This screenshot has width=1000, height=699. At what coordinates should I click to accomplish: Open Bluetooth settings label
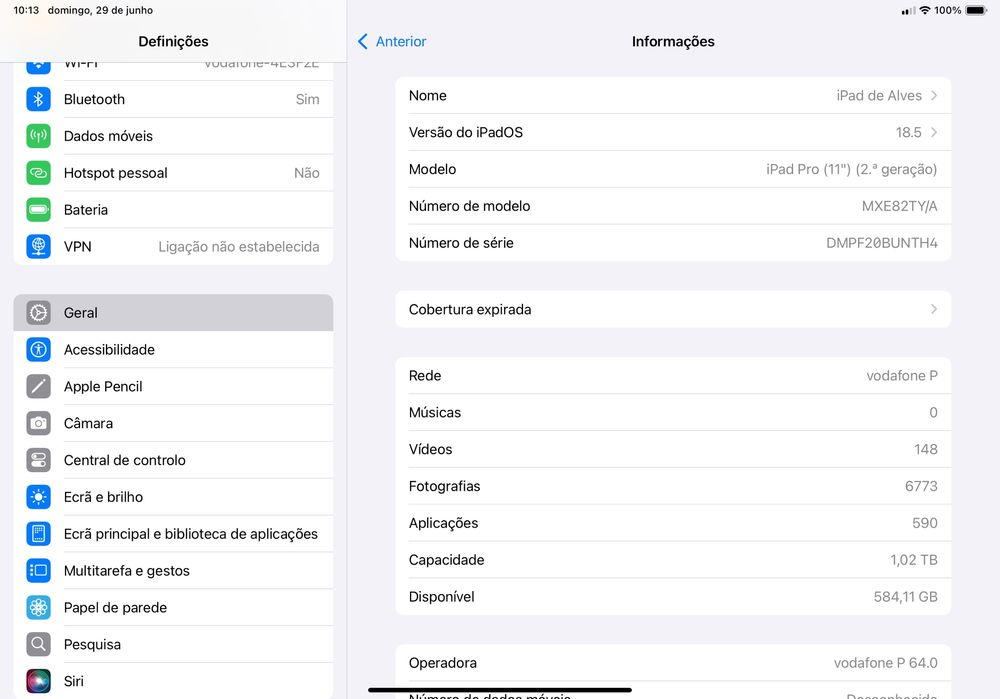click(x=94, y=99)
